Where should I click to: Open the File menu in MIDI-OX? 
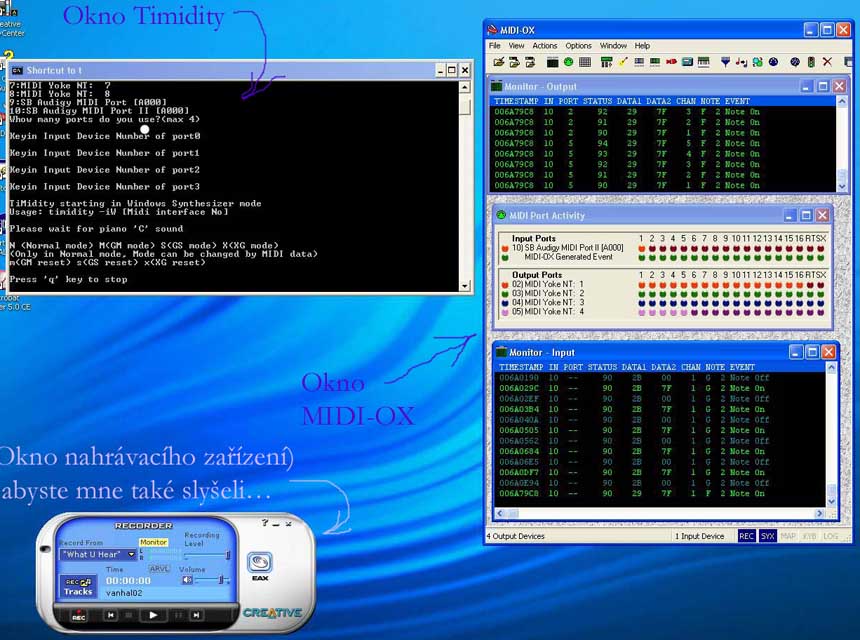click(x=495, y=46)
